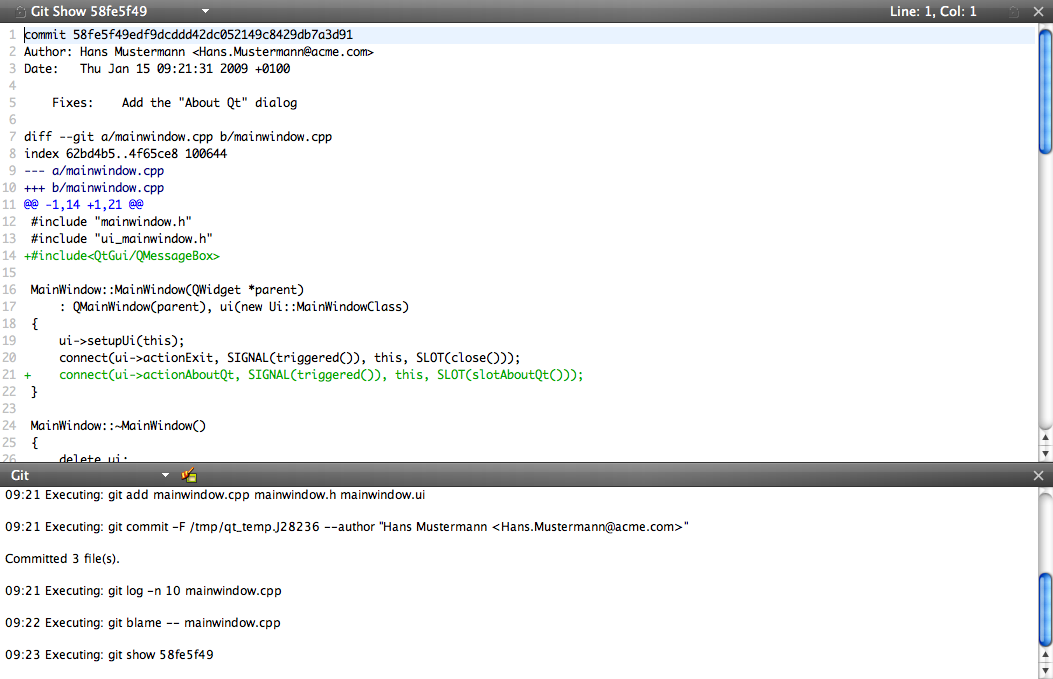The height and width of the screenshot is (679, 1053).
Task: Open the Git output pane selector dropdown
Action: point(165,475)
